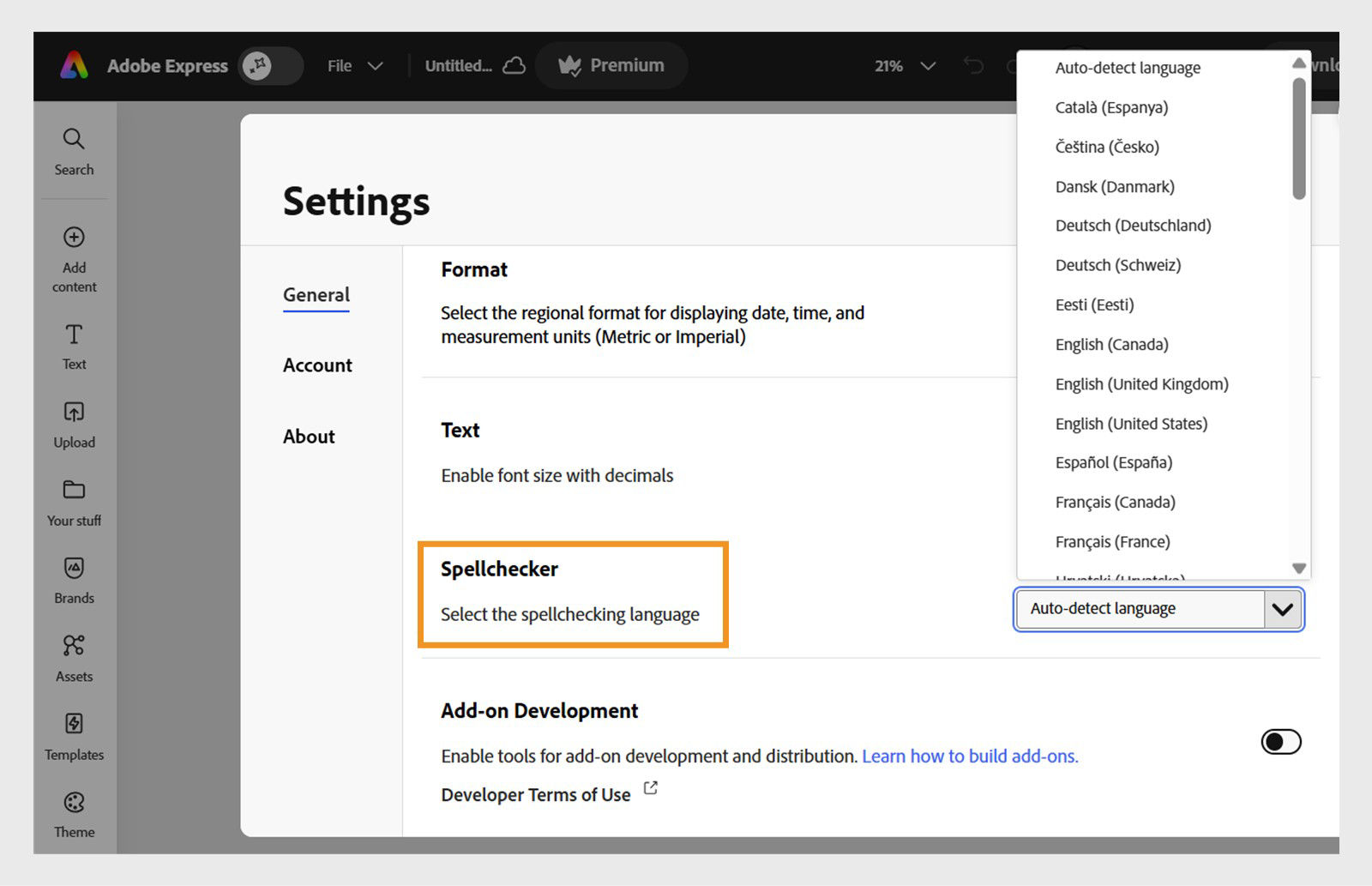Open the Upload panel
The height and width of the screenshot is (886, 1372).
(x=74, y=423)
